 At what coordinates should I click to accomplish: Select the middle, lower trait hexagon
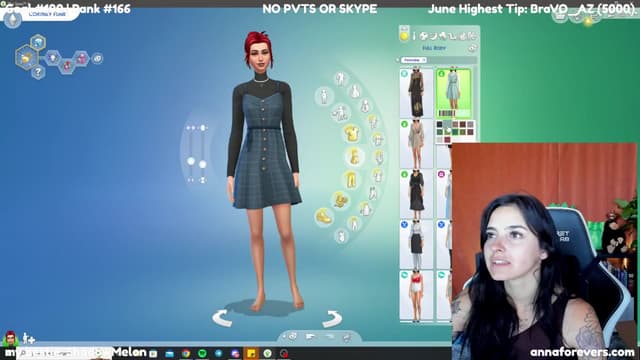67,65
